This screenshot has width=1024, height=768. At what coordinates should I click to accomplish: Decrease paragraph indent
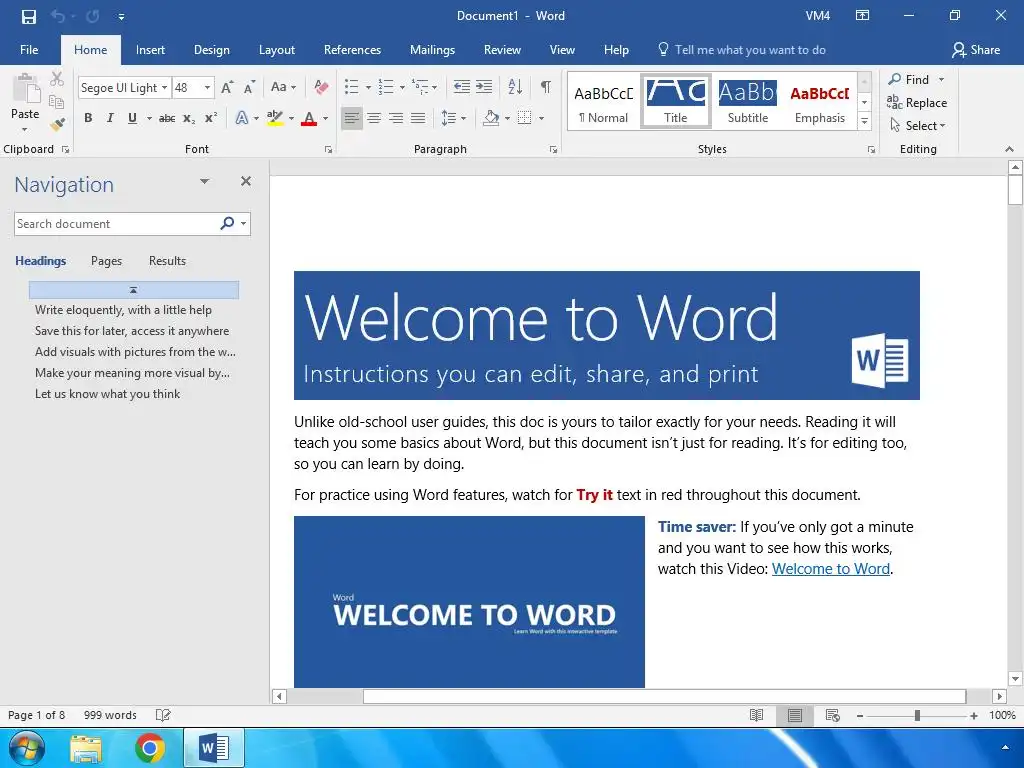(462, 87)
